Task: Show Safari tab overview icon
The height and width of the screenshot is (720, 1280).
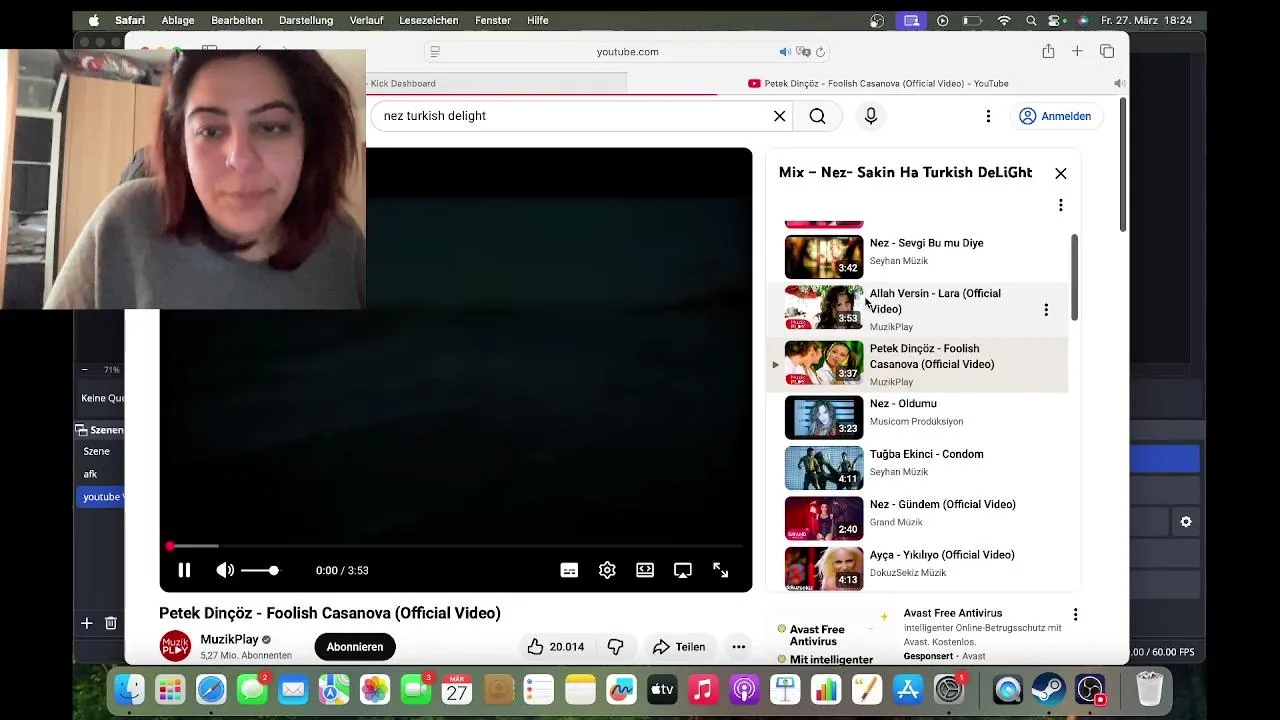Action: [1107, 51]
